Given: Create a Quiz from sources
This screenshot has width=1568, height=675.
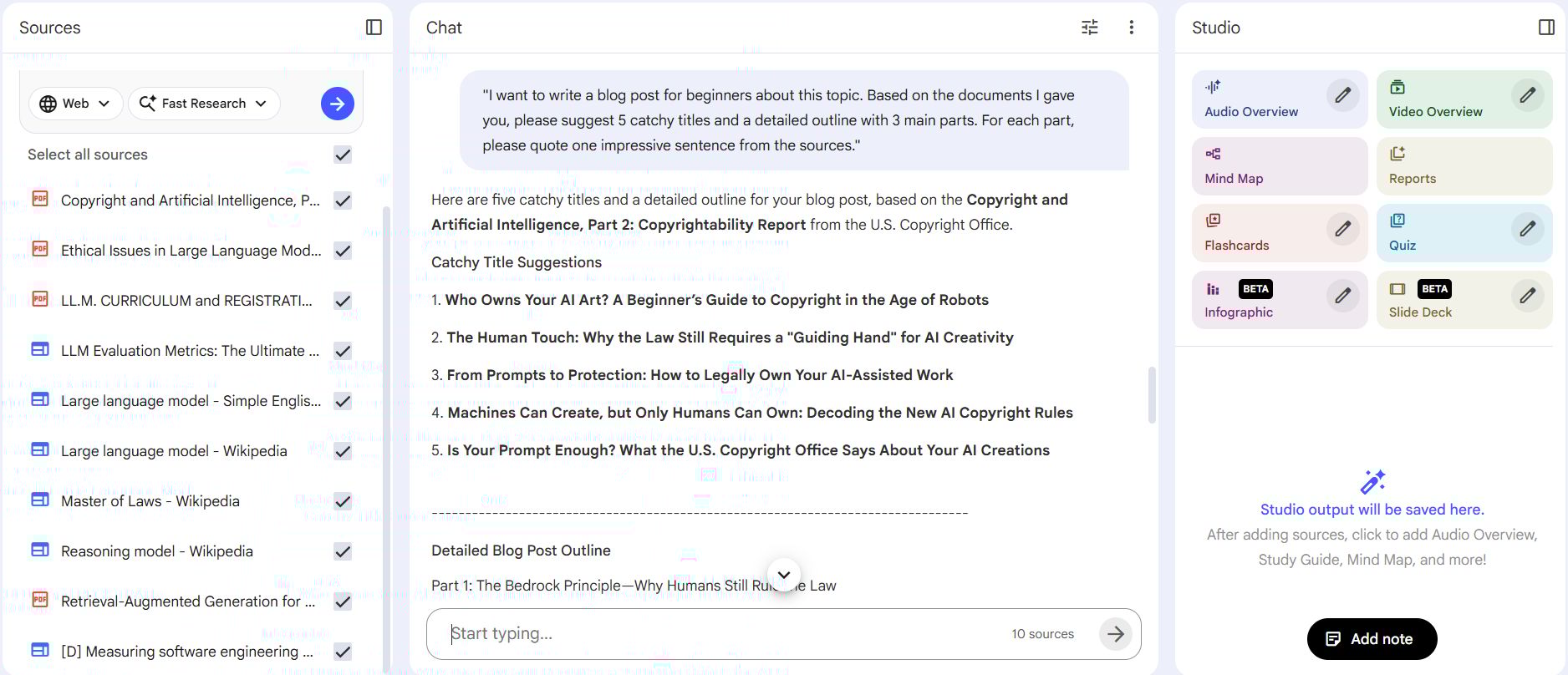Looking at the screenshot, I should point(1464,233).
